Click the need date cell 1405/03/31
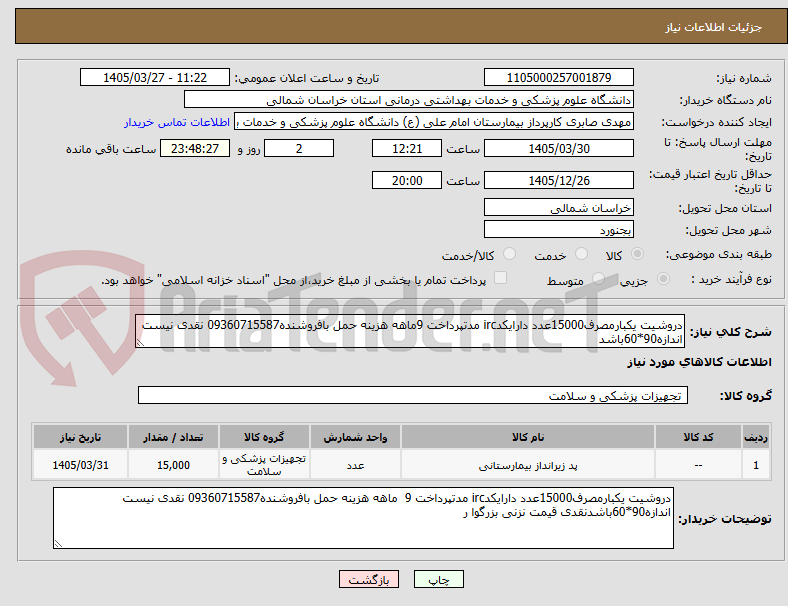 (80, 465)
